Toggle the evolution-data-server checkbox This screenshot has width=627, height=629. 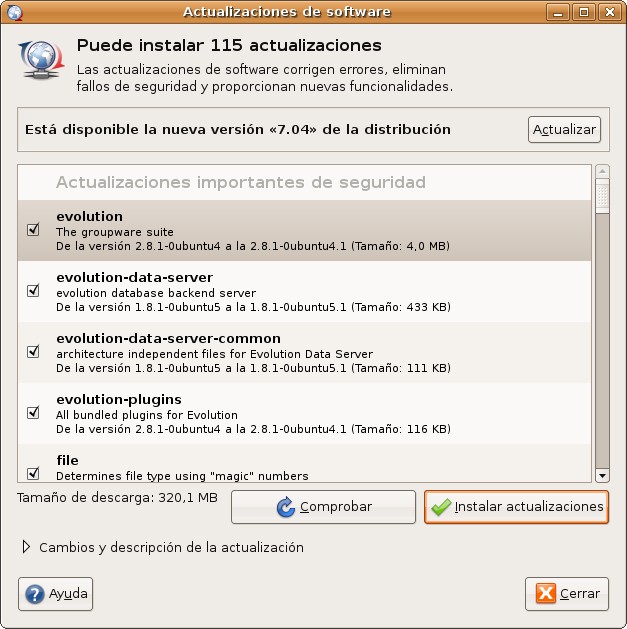pos(33,290)
